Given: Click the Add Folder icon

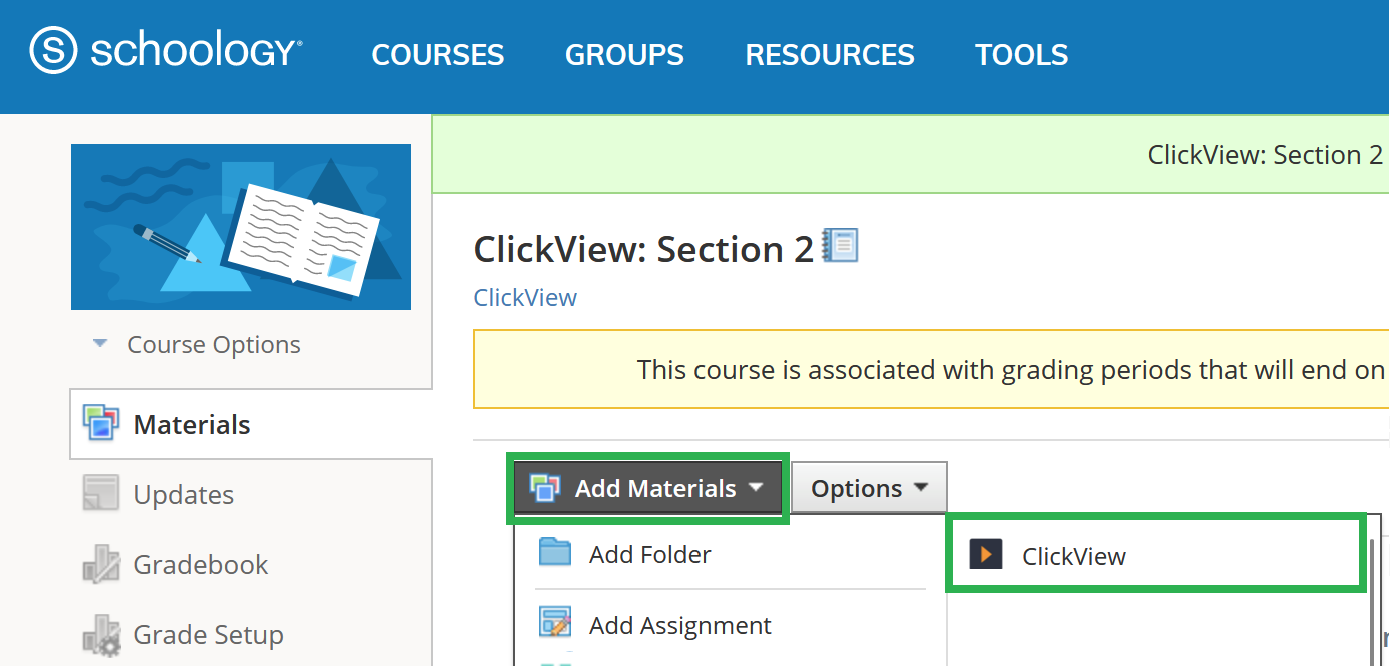Looking at the screenshot, I should pyautogui.click(x=554, y=553).
